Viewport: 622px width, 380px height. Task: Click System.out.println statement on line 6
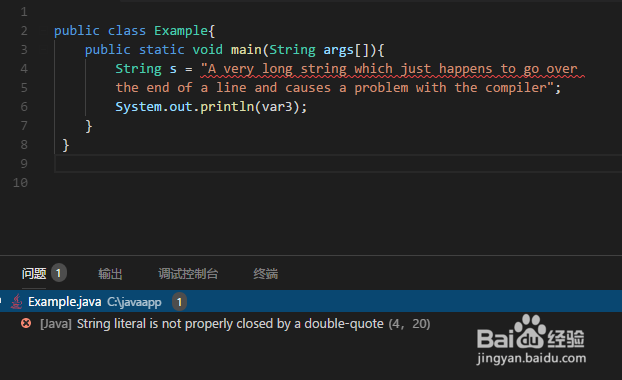pyautogui.click(x=211, y=107)
